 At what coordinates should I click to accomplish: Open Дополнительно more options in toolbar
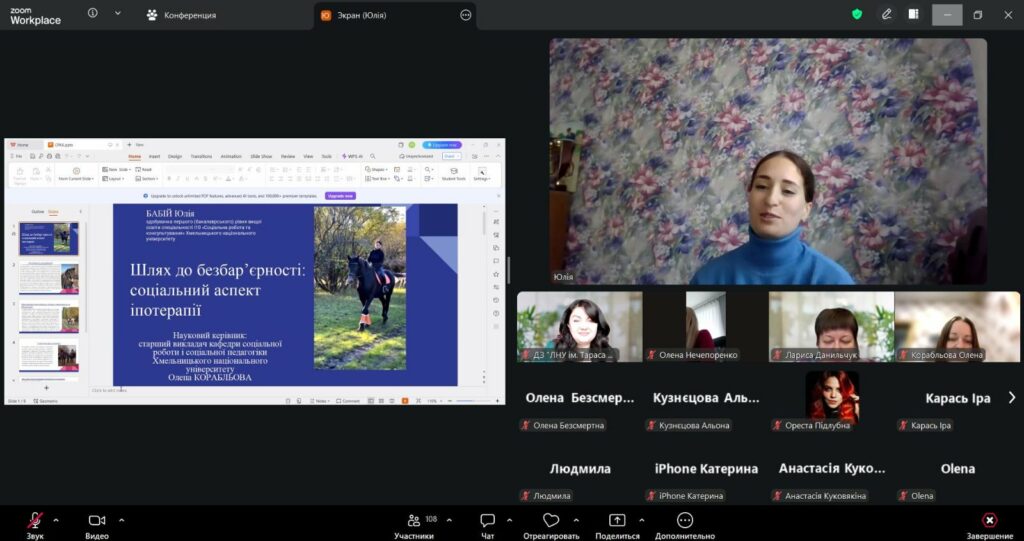click(x=685, y=526)
